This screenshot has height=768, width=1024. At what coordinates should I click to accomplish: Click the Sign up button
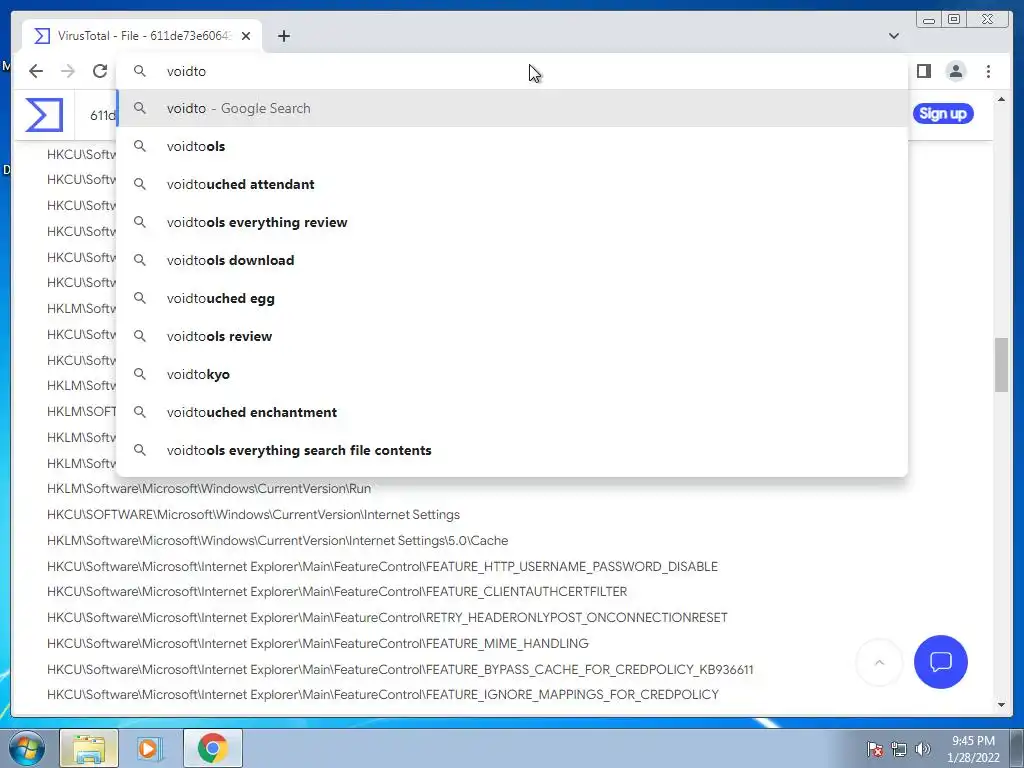(x=942, y=114)
